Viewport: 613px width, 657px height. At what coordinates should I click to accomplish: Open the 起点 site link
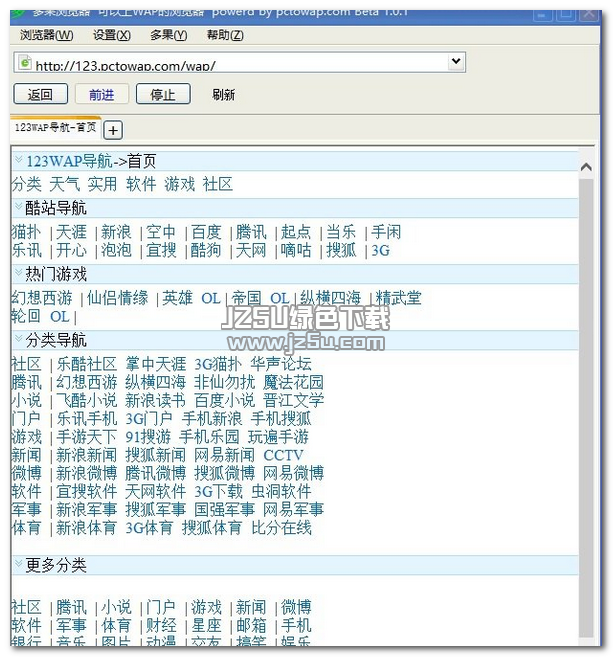coord(296,232)
